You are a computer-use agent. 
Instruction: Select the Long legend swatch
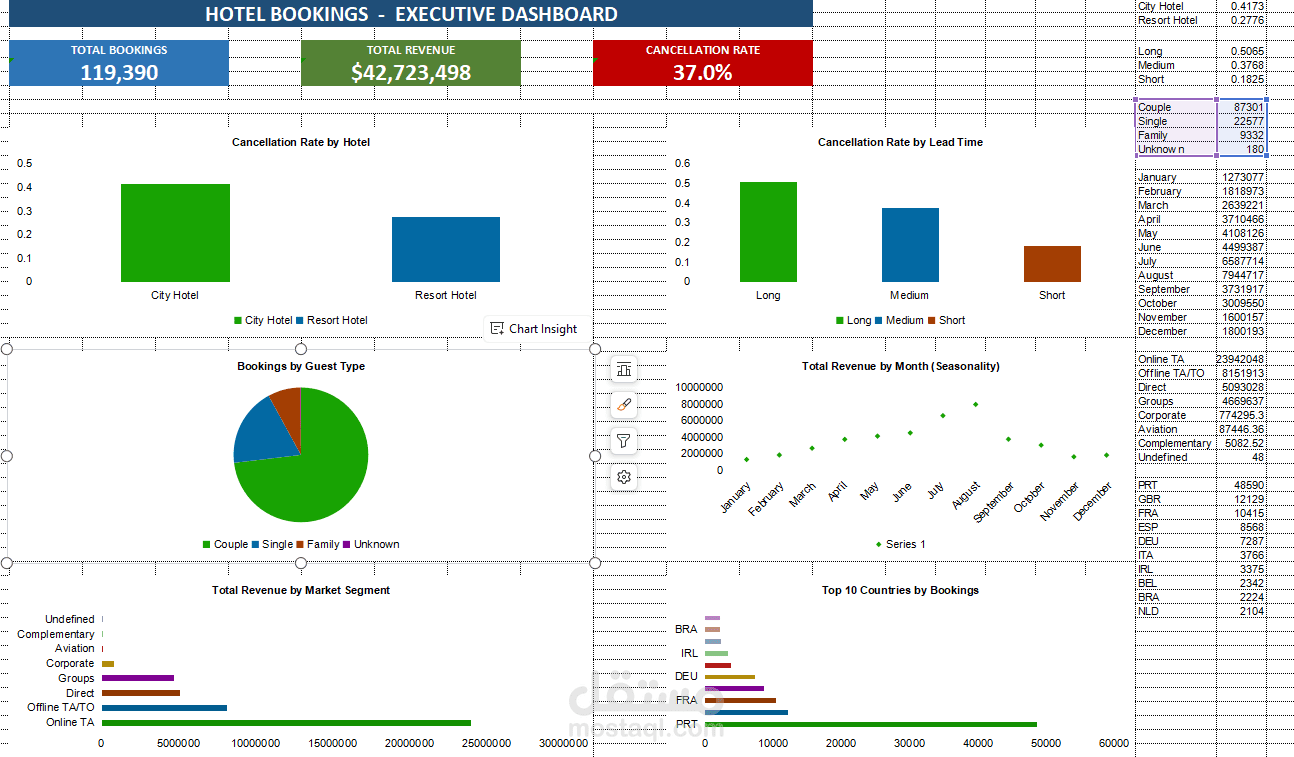(x=840, y=321)
